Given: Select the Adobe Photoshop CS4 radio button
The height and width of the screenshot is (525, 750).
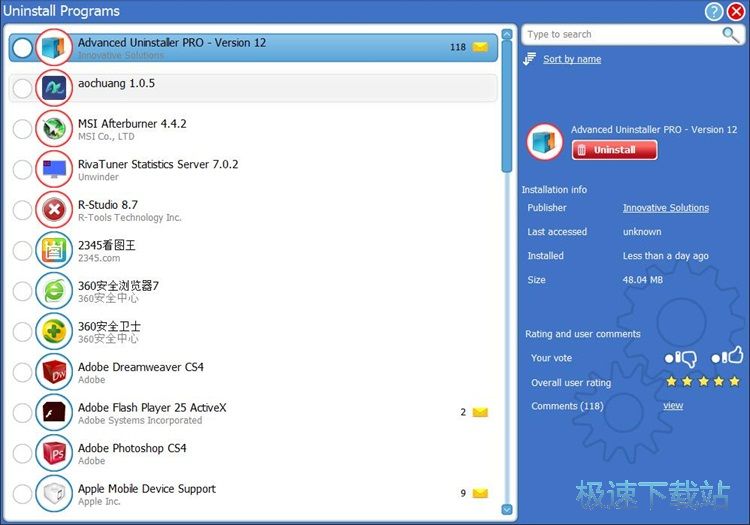Looking at the screenshot, I should click(22, 453).
